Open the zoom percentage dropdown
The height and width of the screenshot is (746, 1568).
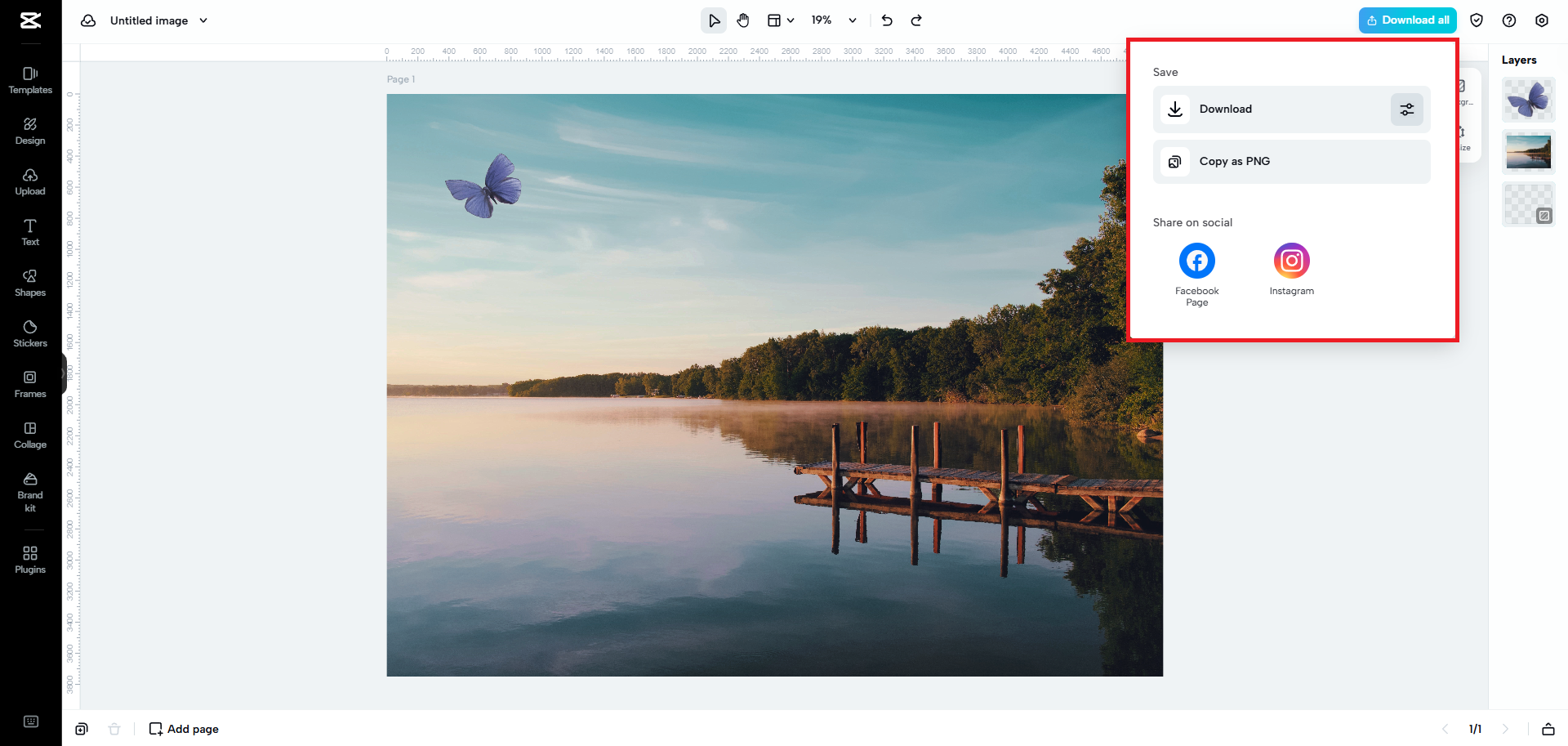point(834,20)
